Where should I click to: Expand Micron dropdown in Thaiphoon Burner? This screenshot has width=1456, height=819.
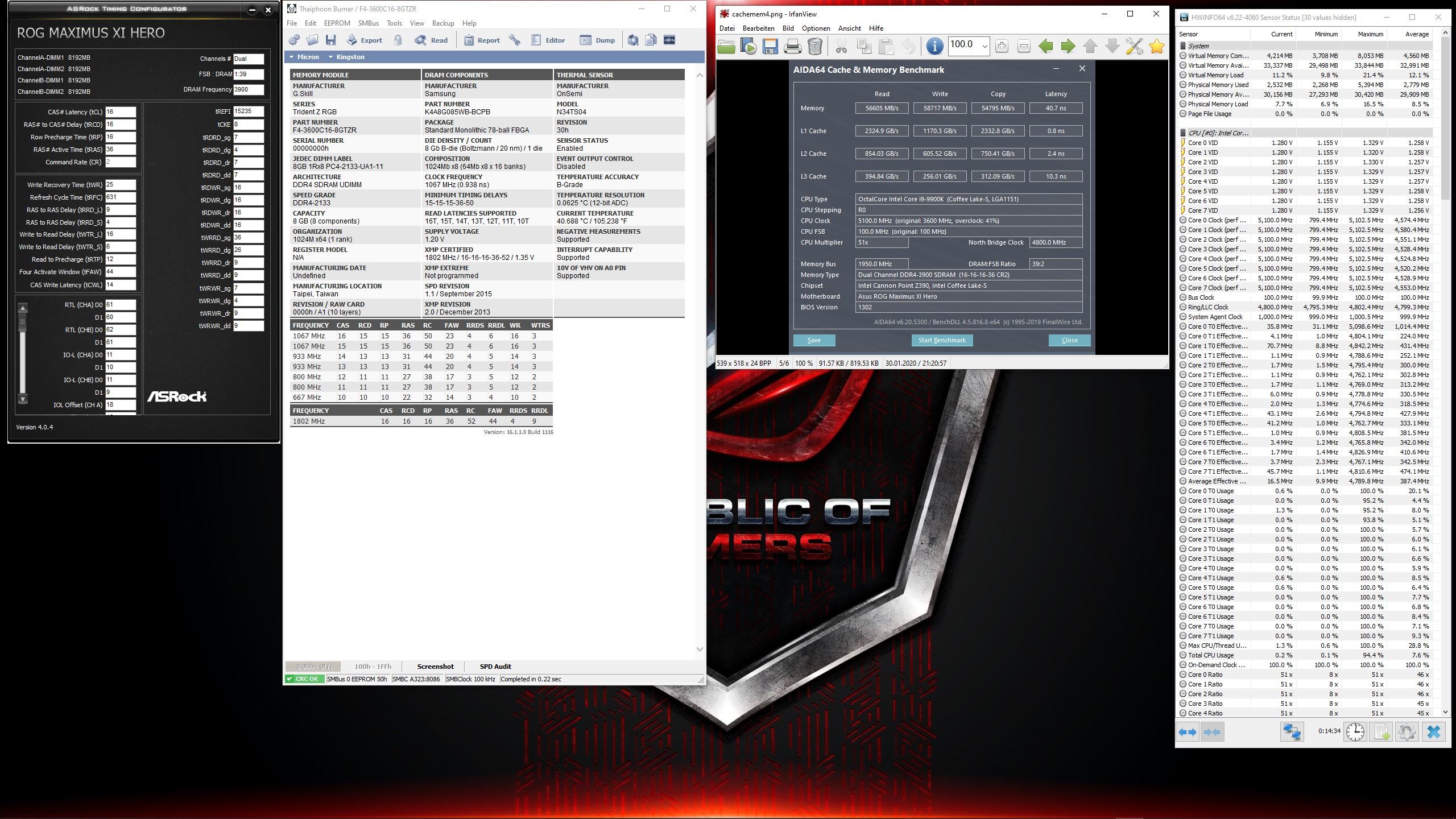click(304, 57)
